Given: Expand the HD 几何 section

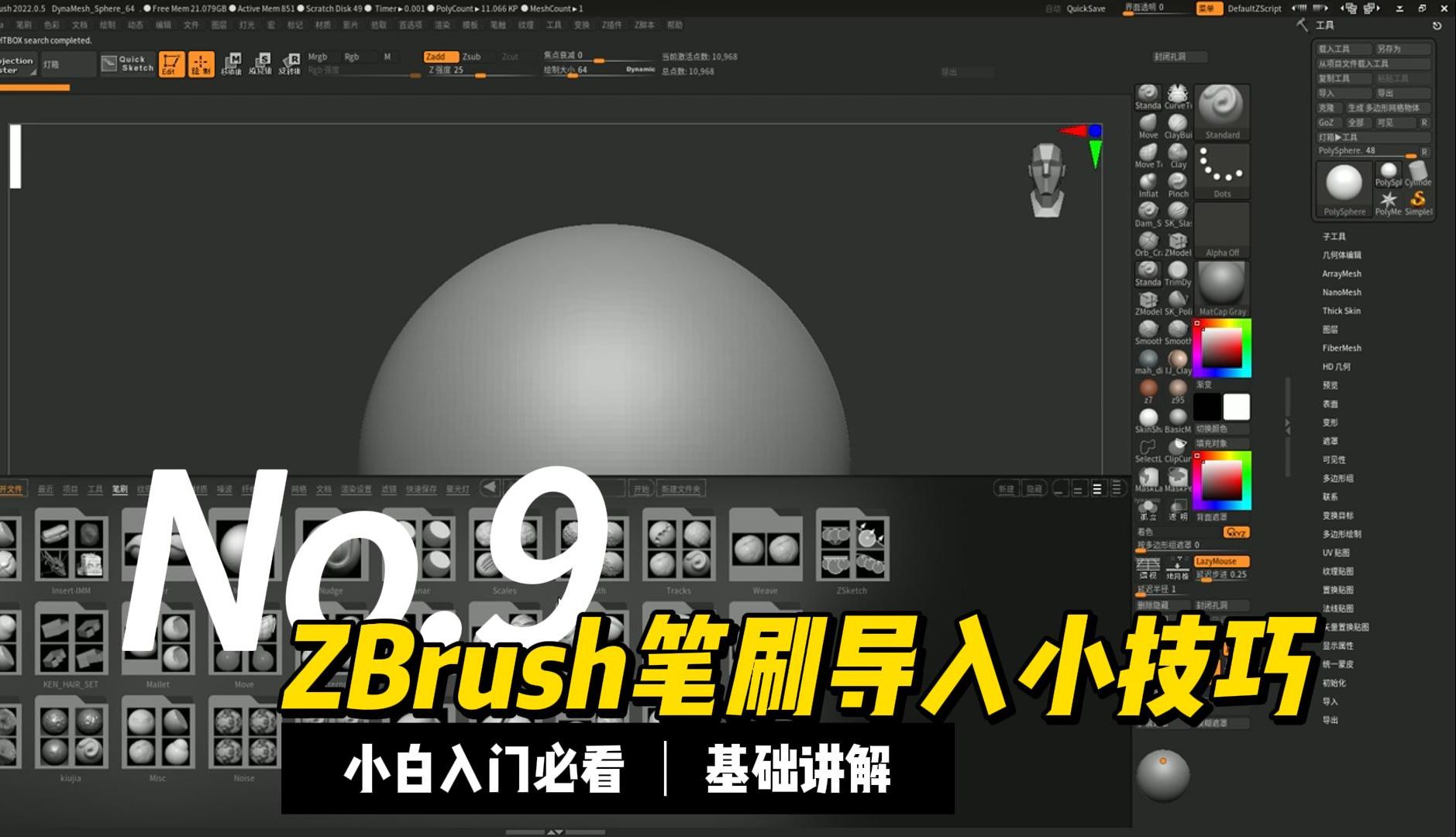Looking at the screenshot, I should [1336, 367].
